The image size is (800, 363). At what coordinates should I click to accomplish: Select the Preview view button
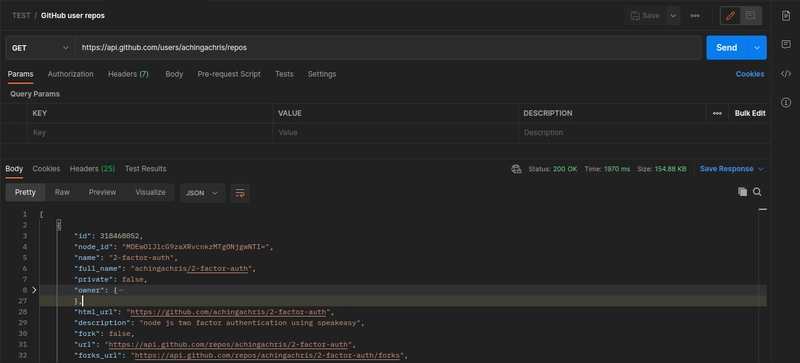pyautogui.click(x=103, y=192)
